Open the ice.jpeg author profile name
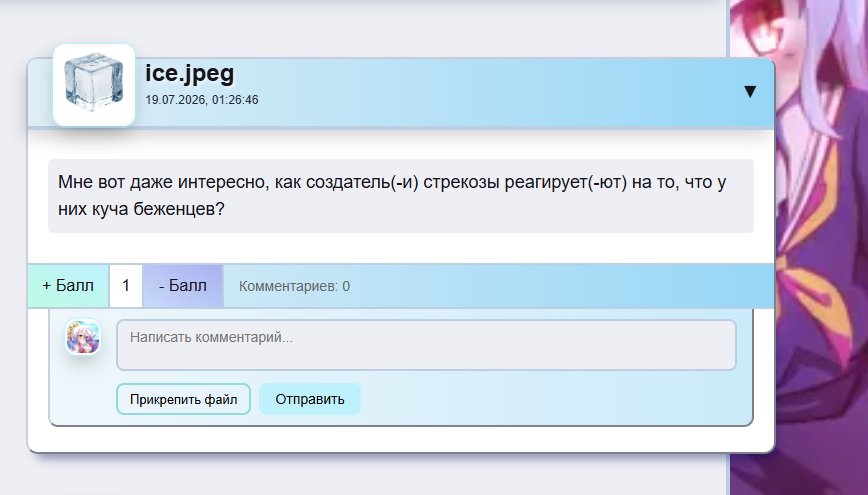This screenshot has height=495, width=868. 190,74
